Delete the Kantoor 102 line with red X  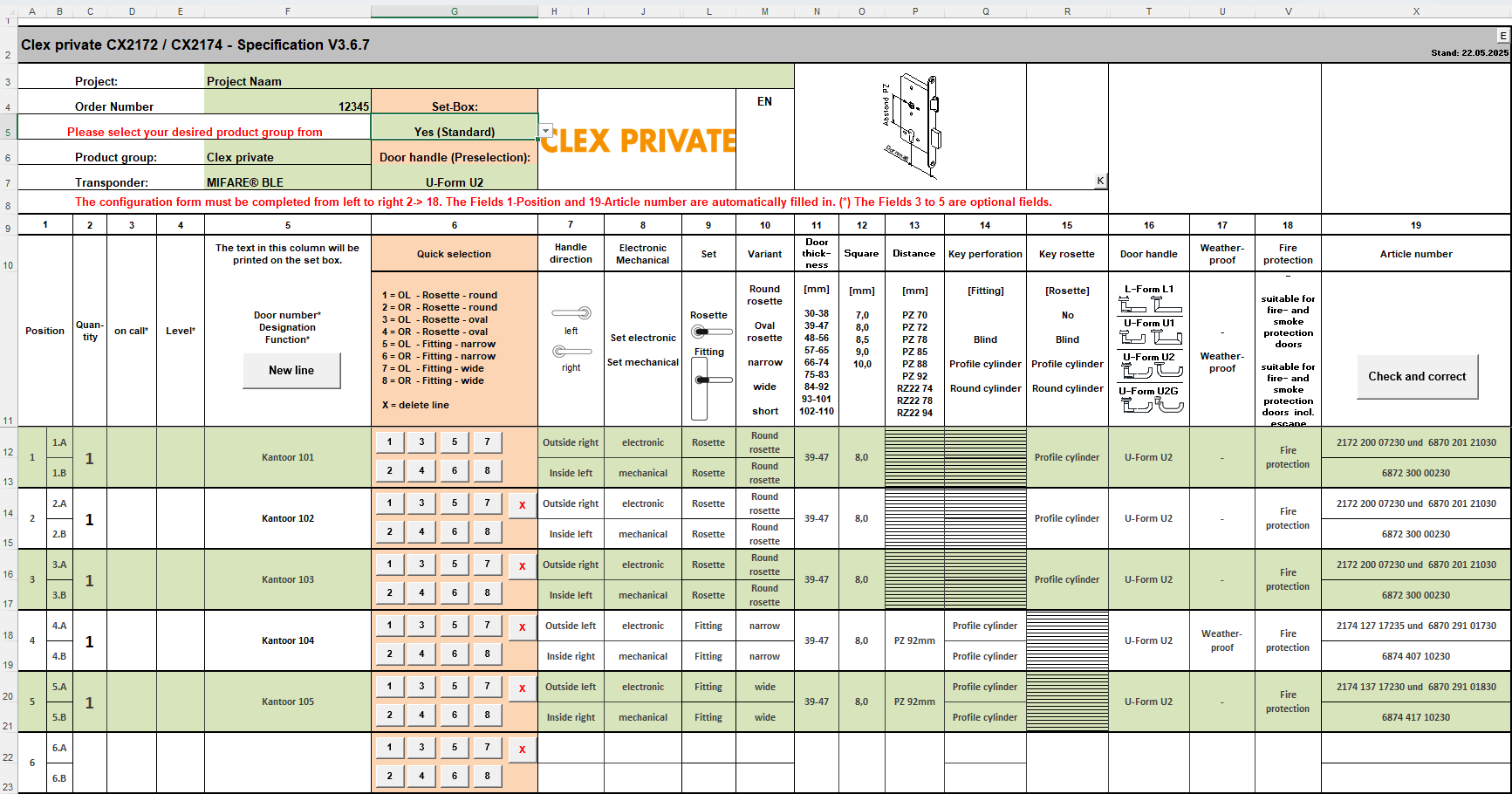(x=522, y=505)
